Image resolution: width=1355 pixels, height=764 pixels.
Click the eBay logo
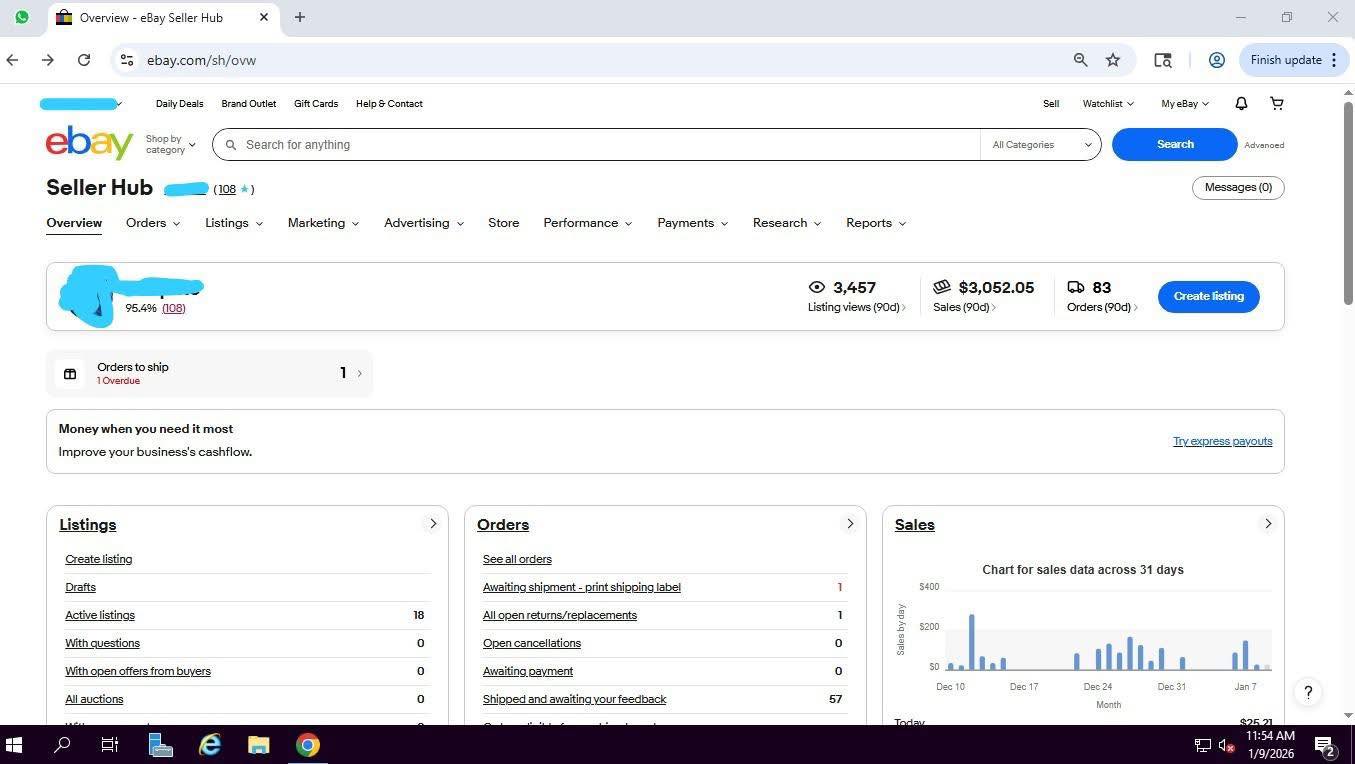tap(88, 142)
